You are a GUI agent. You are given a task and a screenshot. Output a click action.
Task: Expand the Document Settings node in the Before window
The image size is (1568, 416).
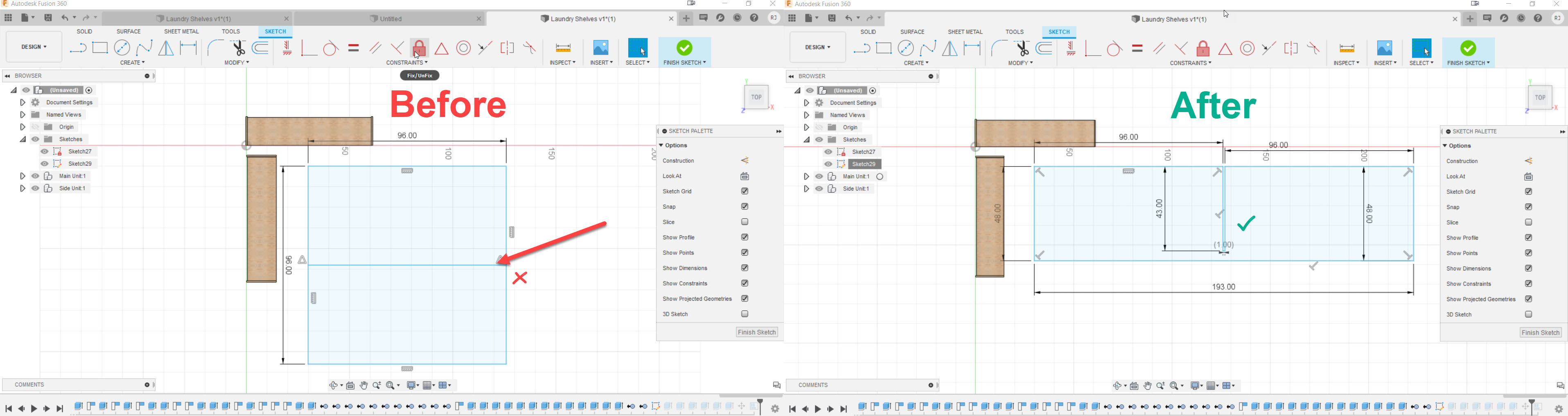[x=23, y=103]
